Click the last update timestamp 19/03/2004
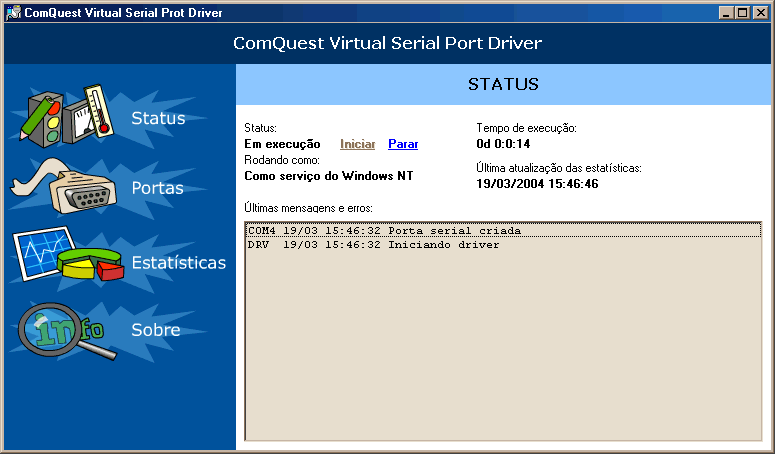Screen dimensions: 775x454 point(537,184)
